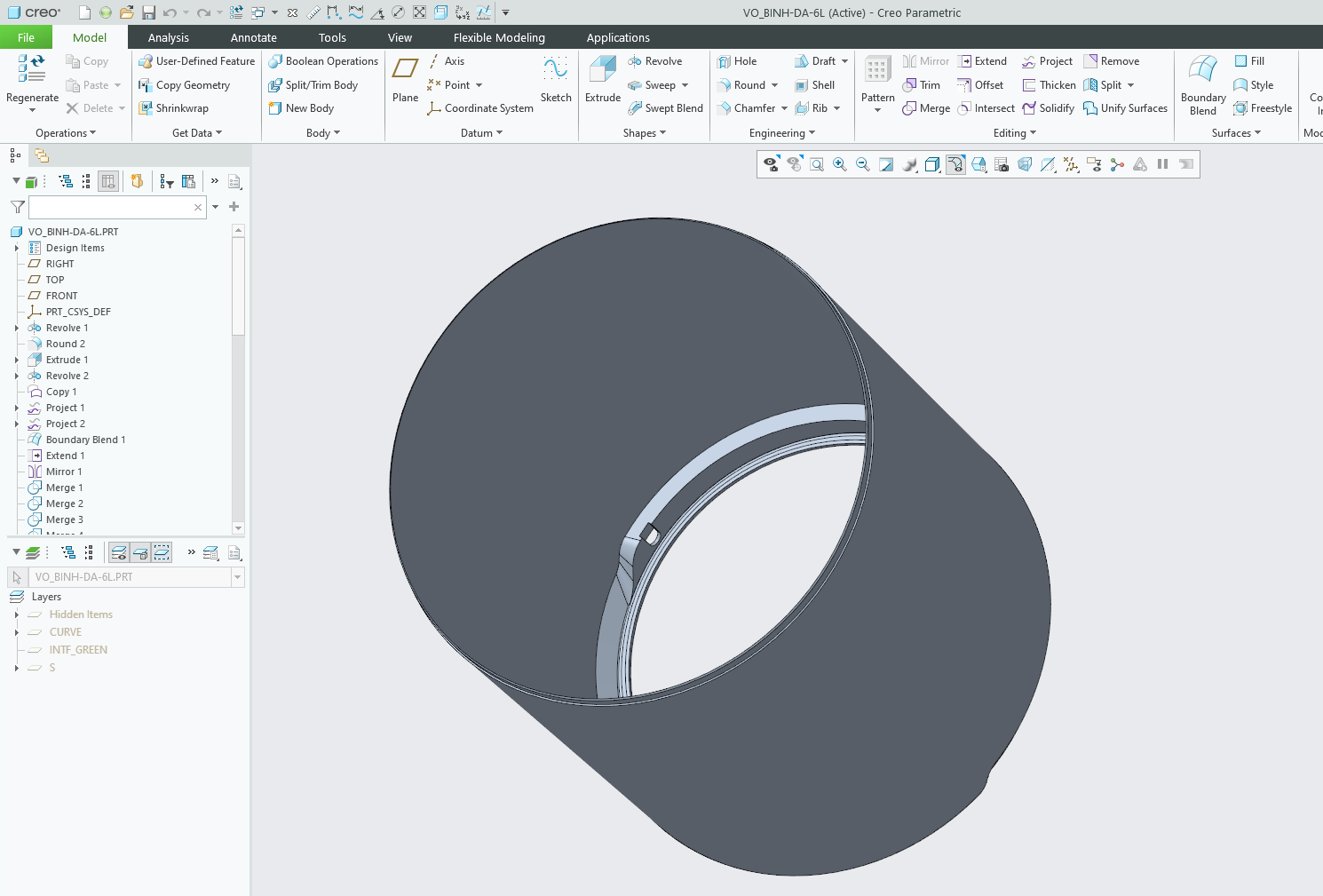Switch to the Flexible Modeling tab
The height and width of the screenshot is (896, 1323).
pos(498,37)
